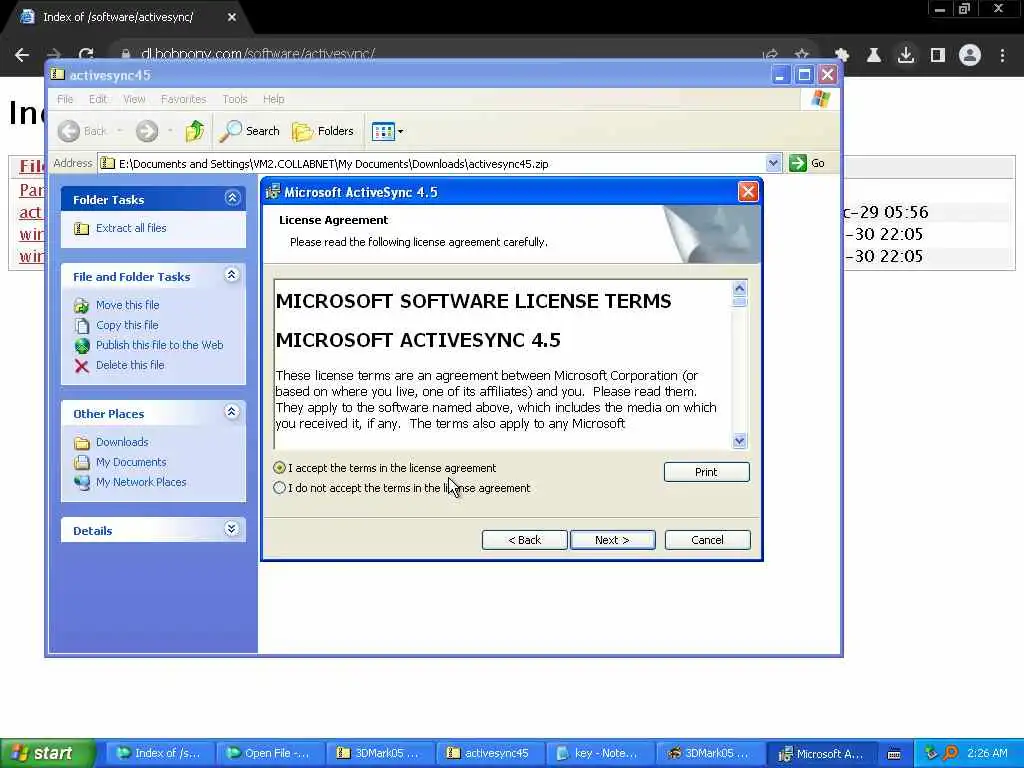Click the license text scroll-up arrow
The width and height of the screenshot is (1024, 768).
coord(739,288)
